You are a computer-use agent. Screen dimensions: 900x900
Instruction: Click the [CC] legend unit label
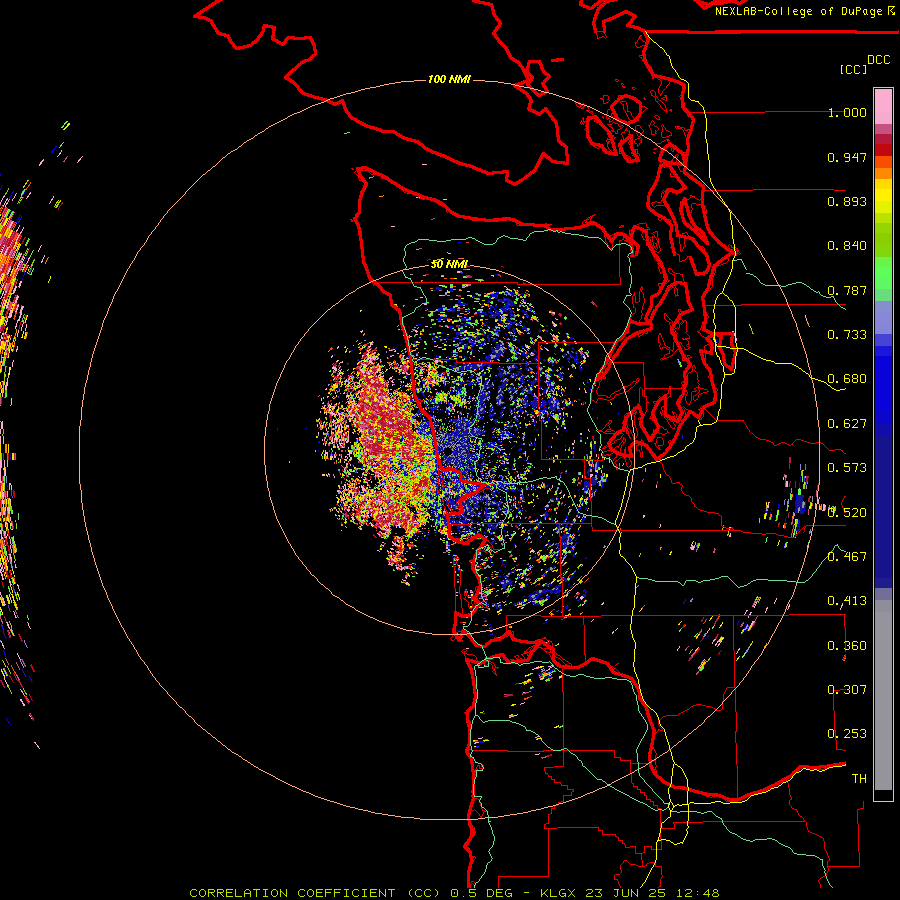853,69
